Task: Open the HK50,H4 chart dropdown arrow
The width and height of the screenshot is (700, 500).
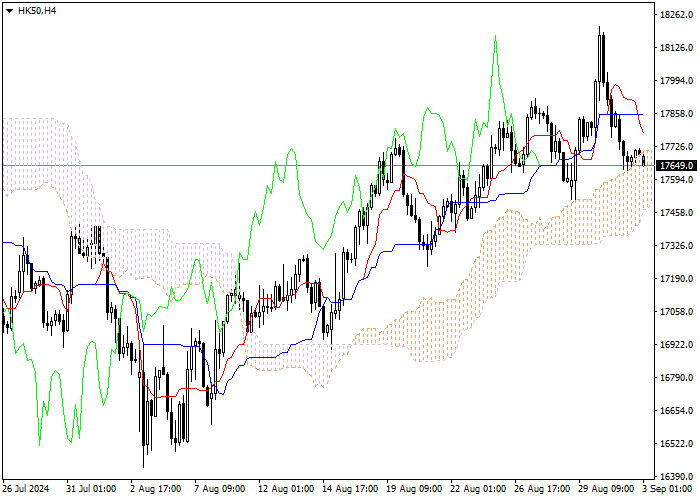Action: 9,11
